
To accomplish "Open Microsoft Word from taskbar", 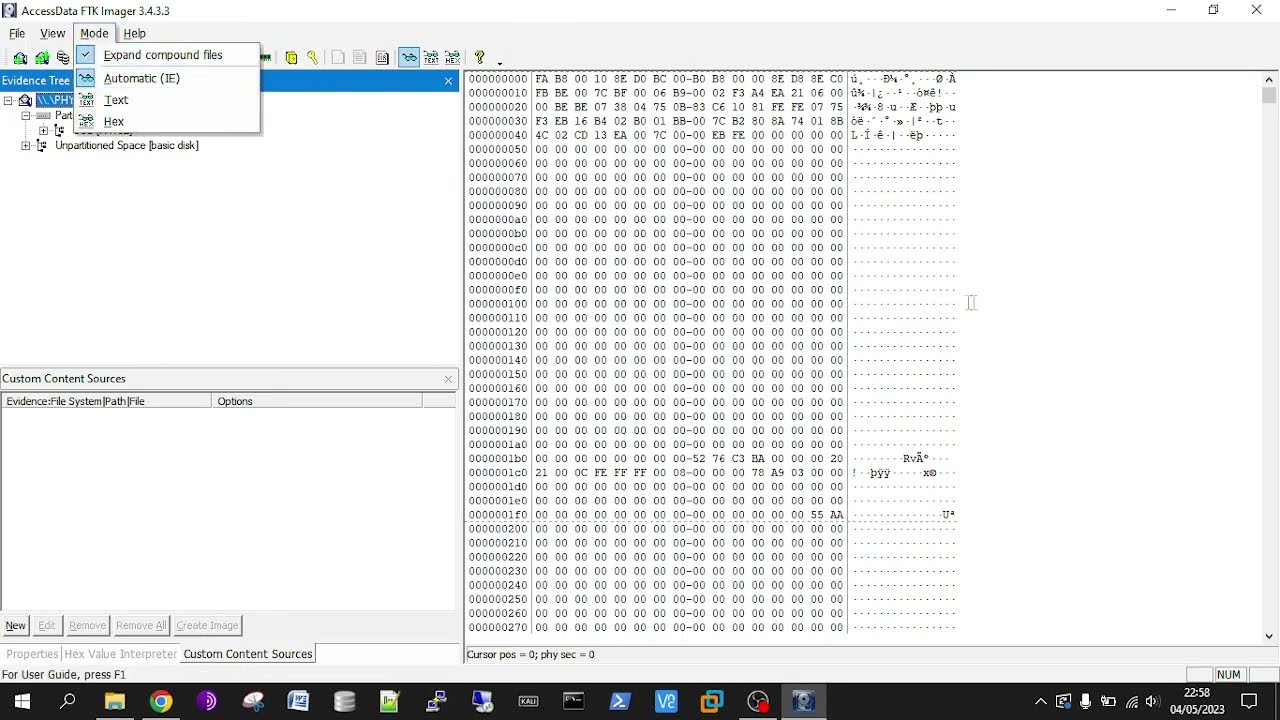I will [298, 702].
